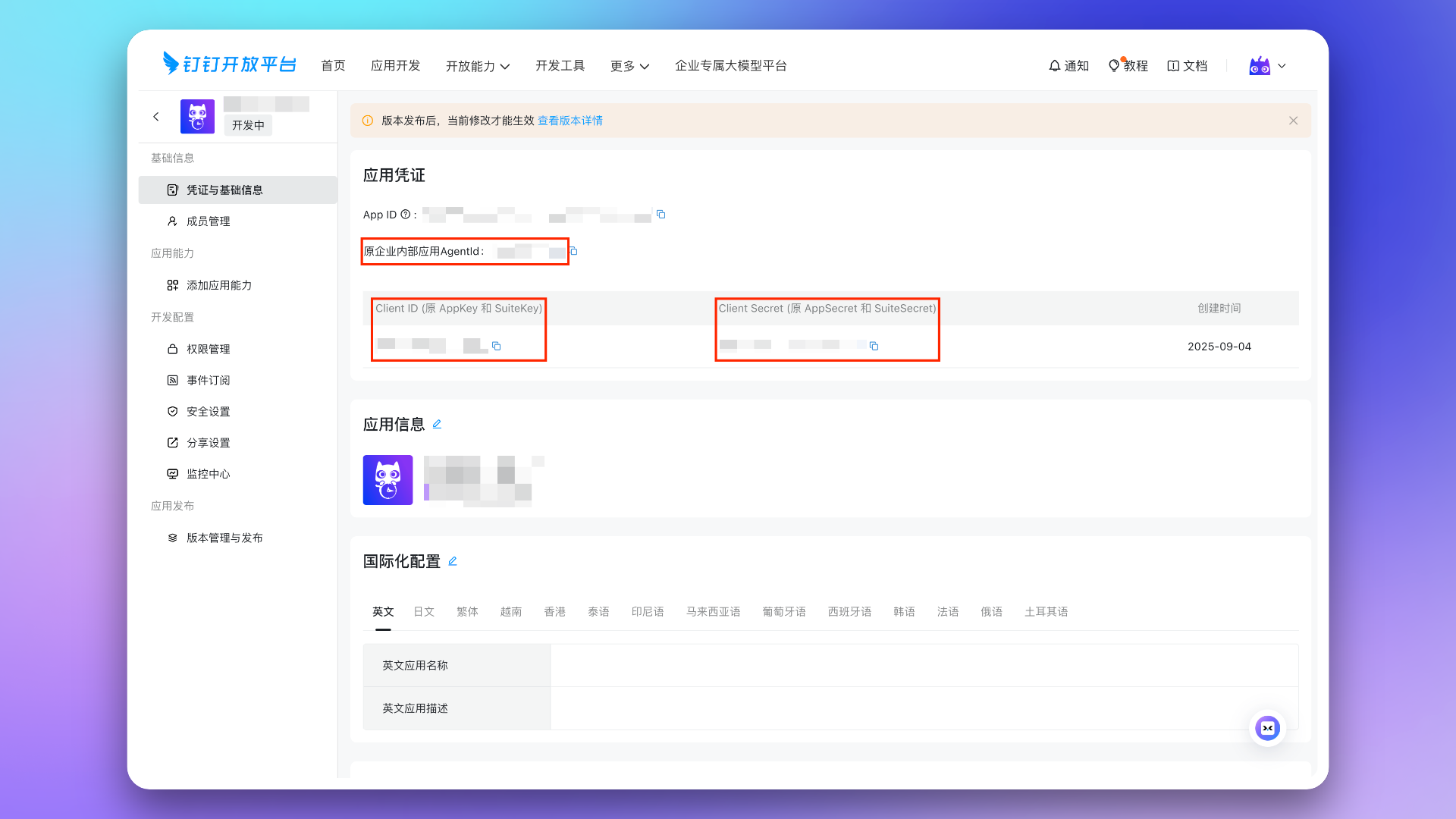1456x819 pixels.
Task: Click the 查看版本详情 link
Action: click(x=570, y=121)
